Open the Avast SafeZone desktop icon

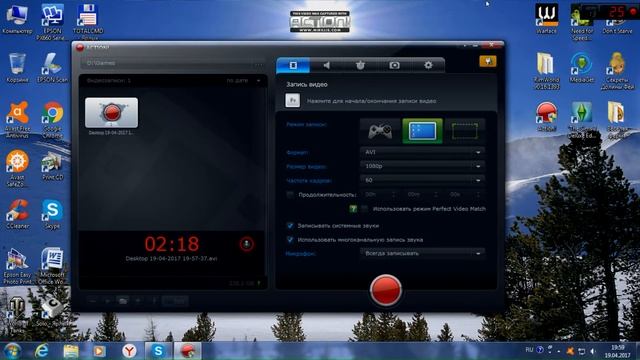(17, 168)
